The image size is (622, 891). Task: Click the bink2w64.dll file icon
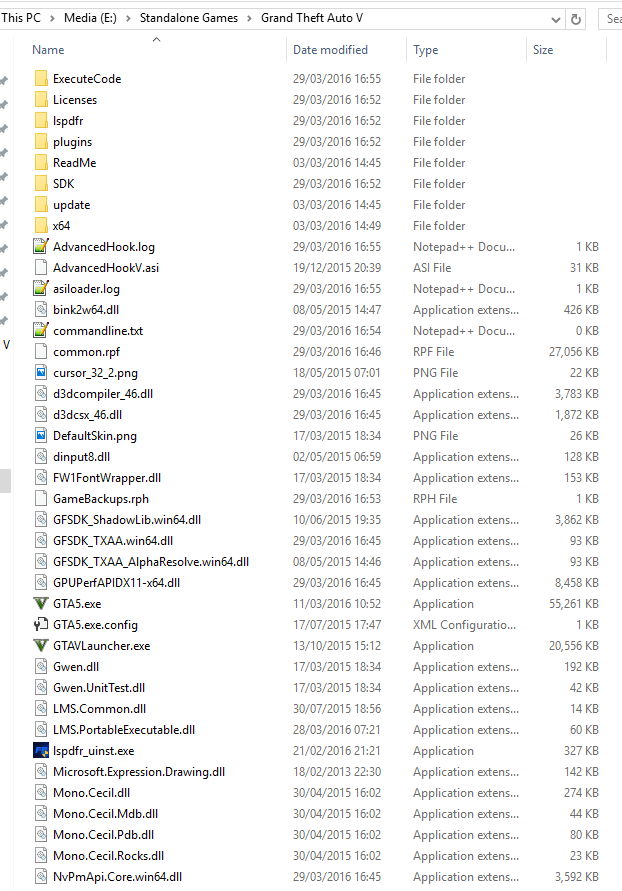pos(41,310)
